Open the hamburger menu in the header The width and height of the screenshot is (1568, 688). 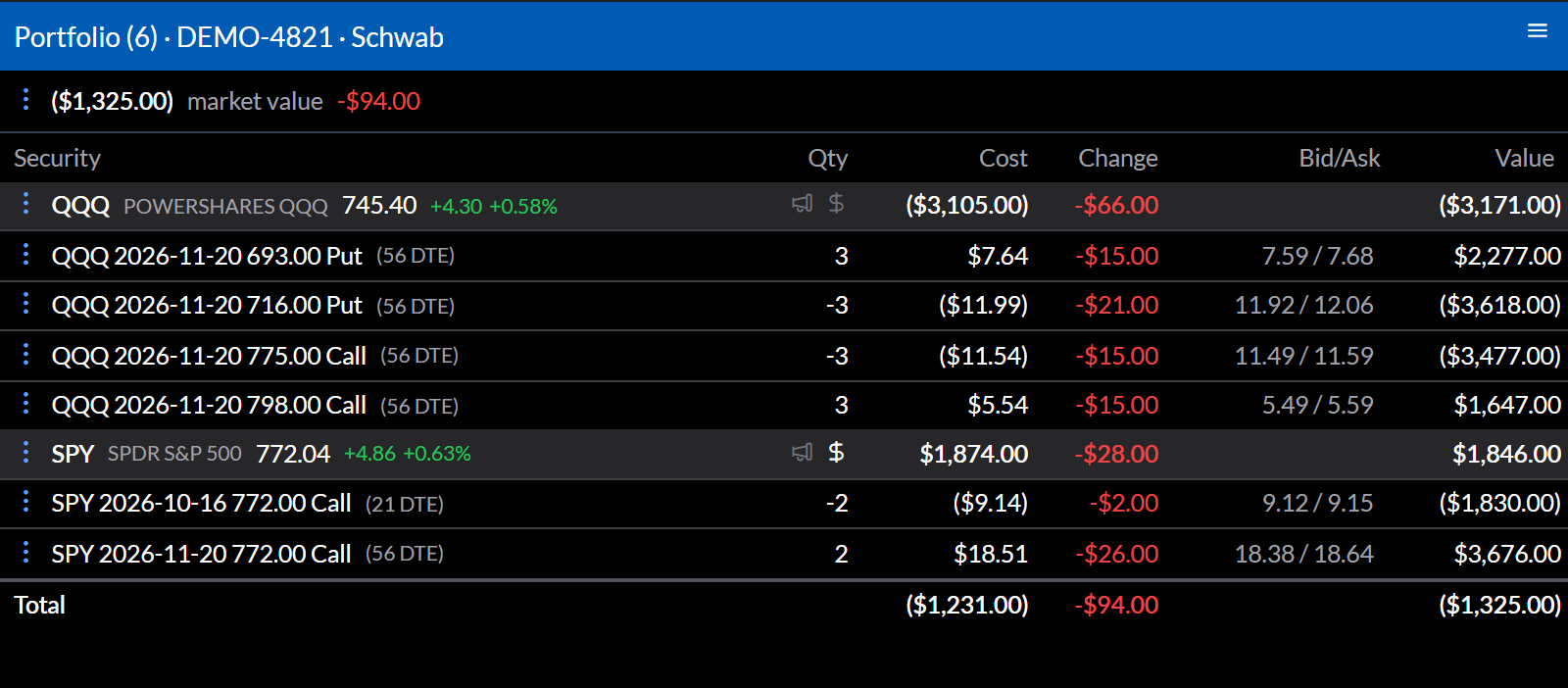(1538, 30)
